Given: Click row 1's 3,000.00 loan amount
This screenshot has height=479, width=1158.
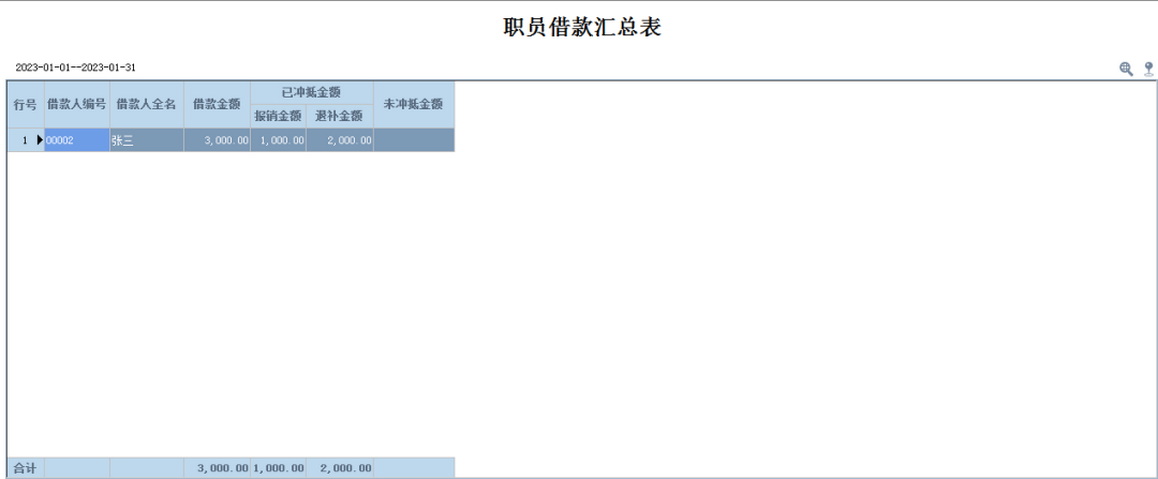Looking at the screenshot, I should tap(217, 141).
